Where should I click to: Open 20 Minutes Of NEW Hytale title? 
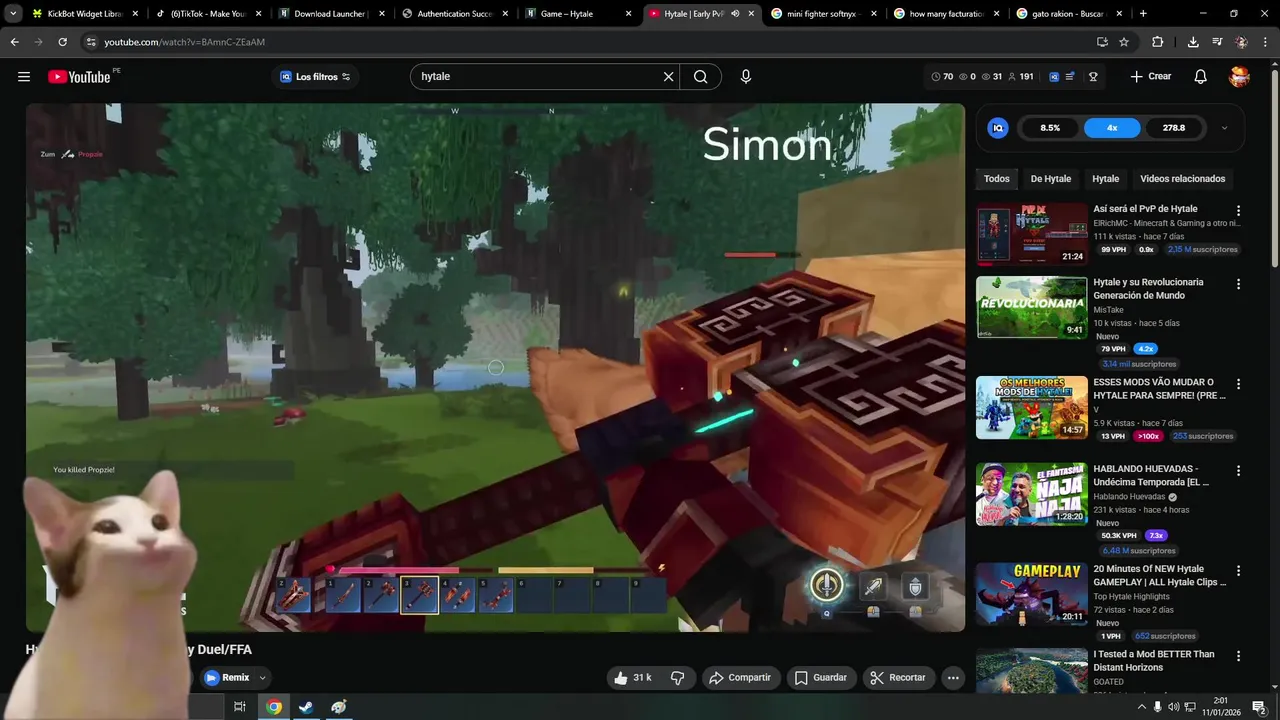1160,575
